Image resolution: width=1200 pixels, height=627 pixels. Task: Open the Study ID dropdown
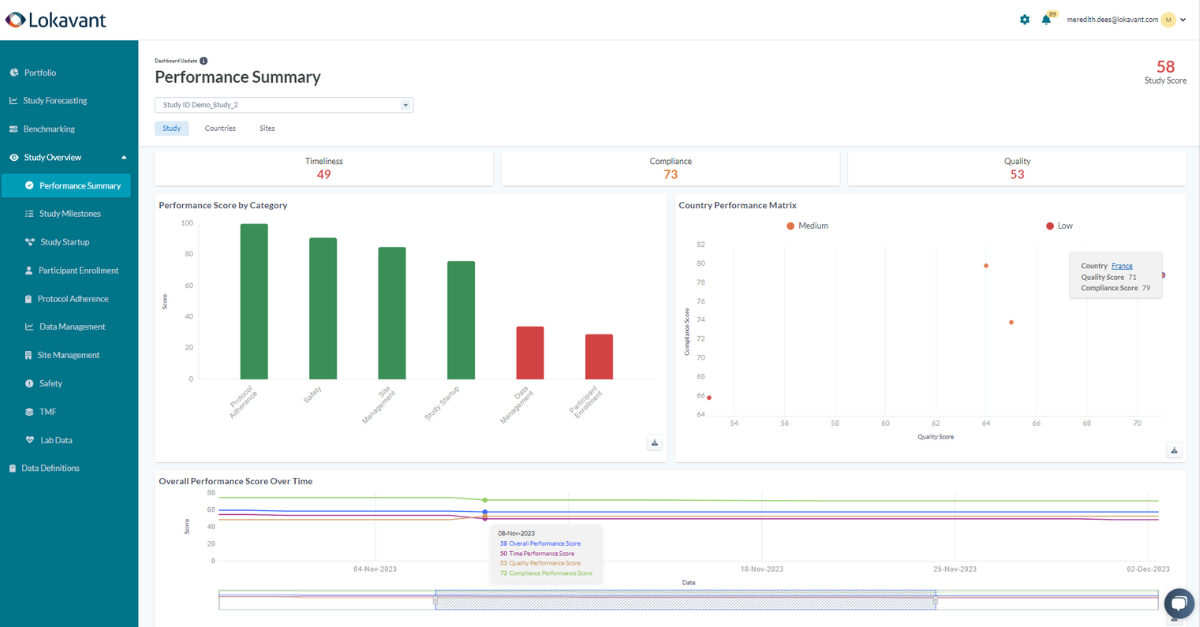tap(284, 105)
